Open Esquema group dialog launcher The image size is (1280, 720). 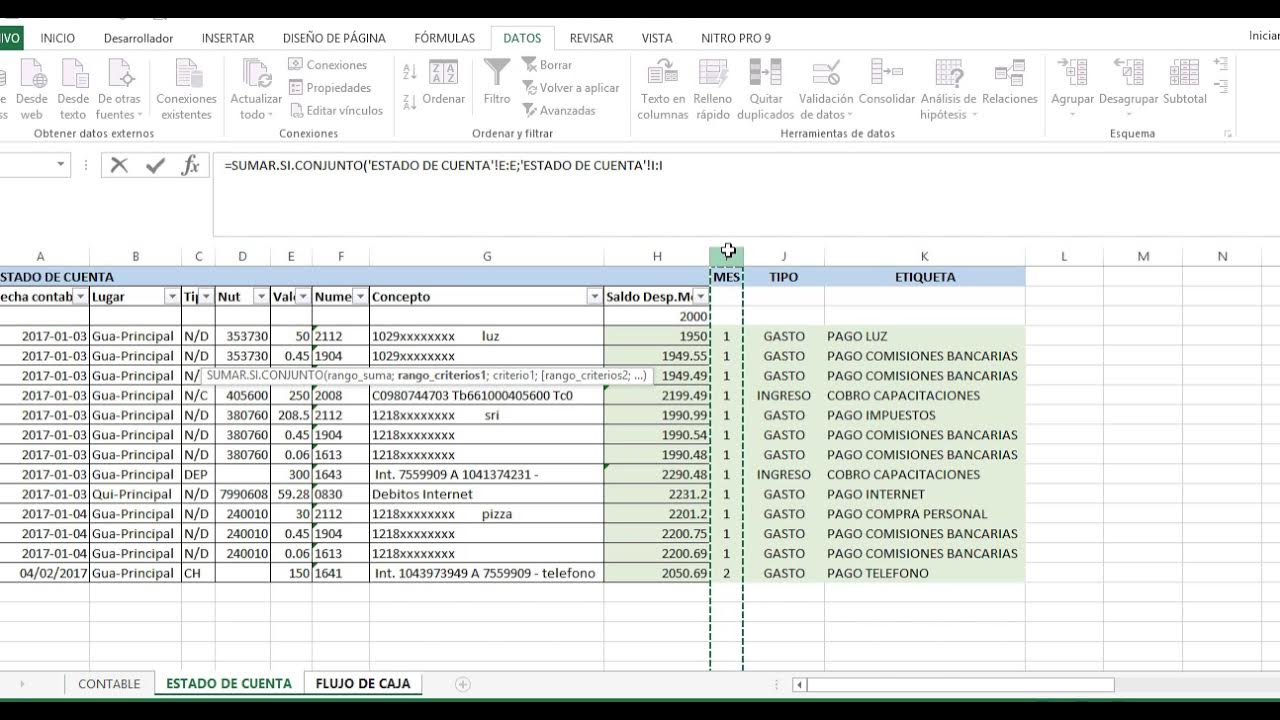pyautogui.click(x=1227, y=133)
